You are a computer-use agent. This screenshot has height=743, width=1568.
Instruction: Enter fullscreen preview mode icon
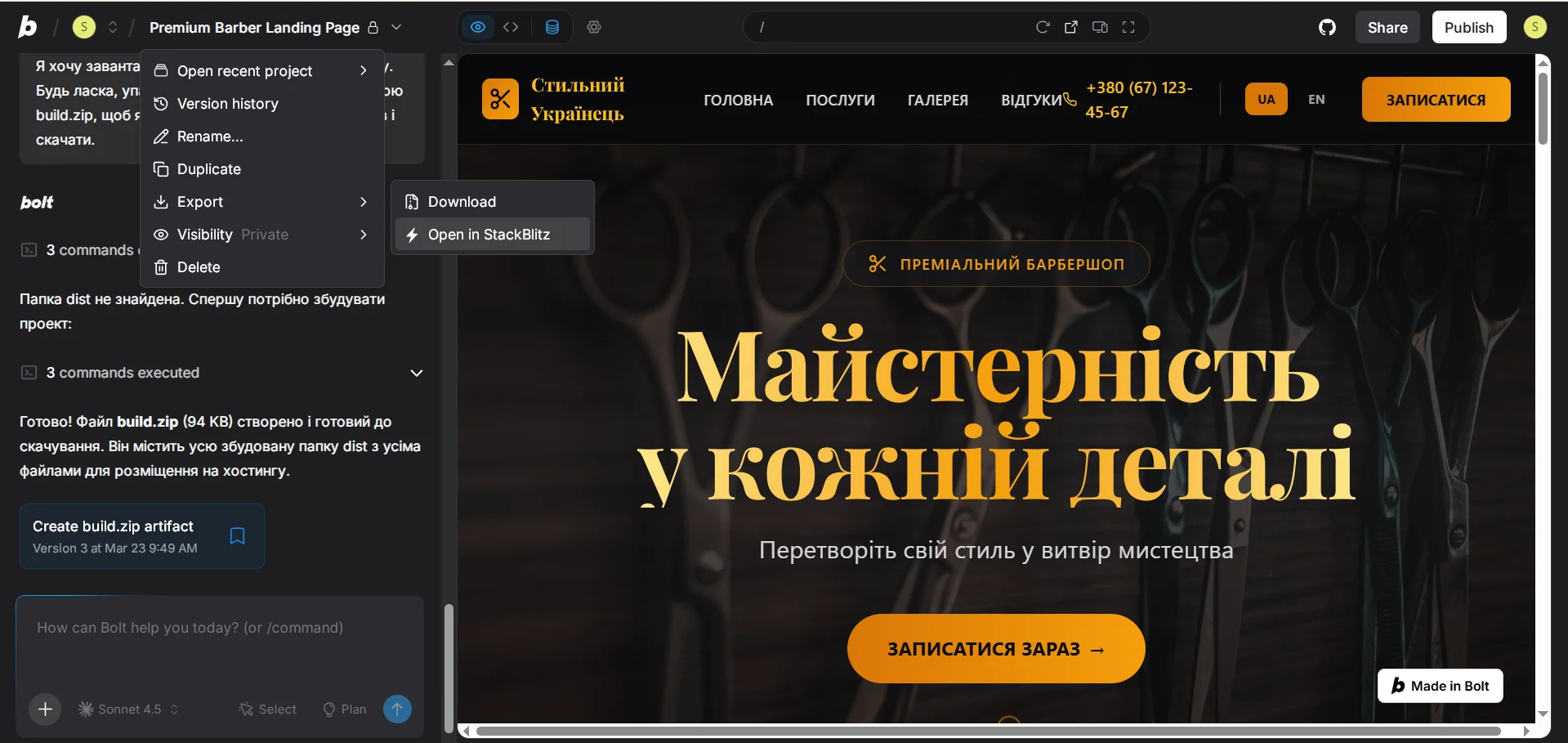click(1128, 27)
